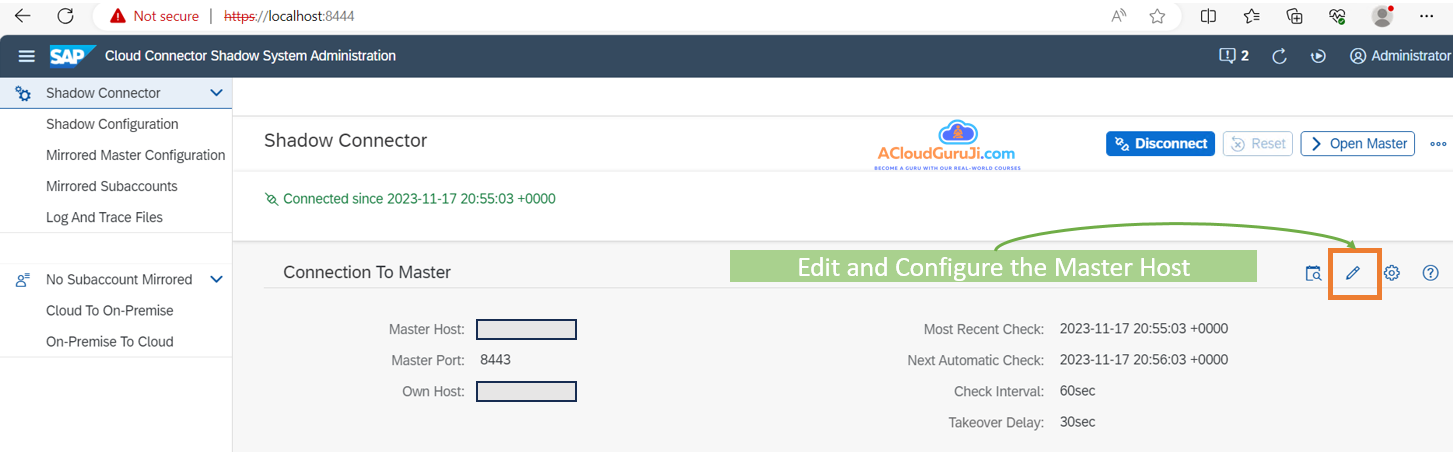This screenshot has height=452, width=1453.
Task: Click the circular play icon in the SAP header
Action: (1318, 56)
